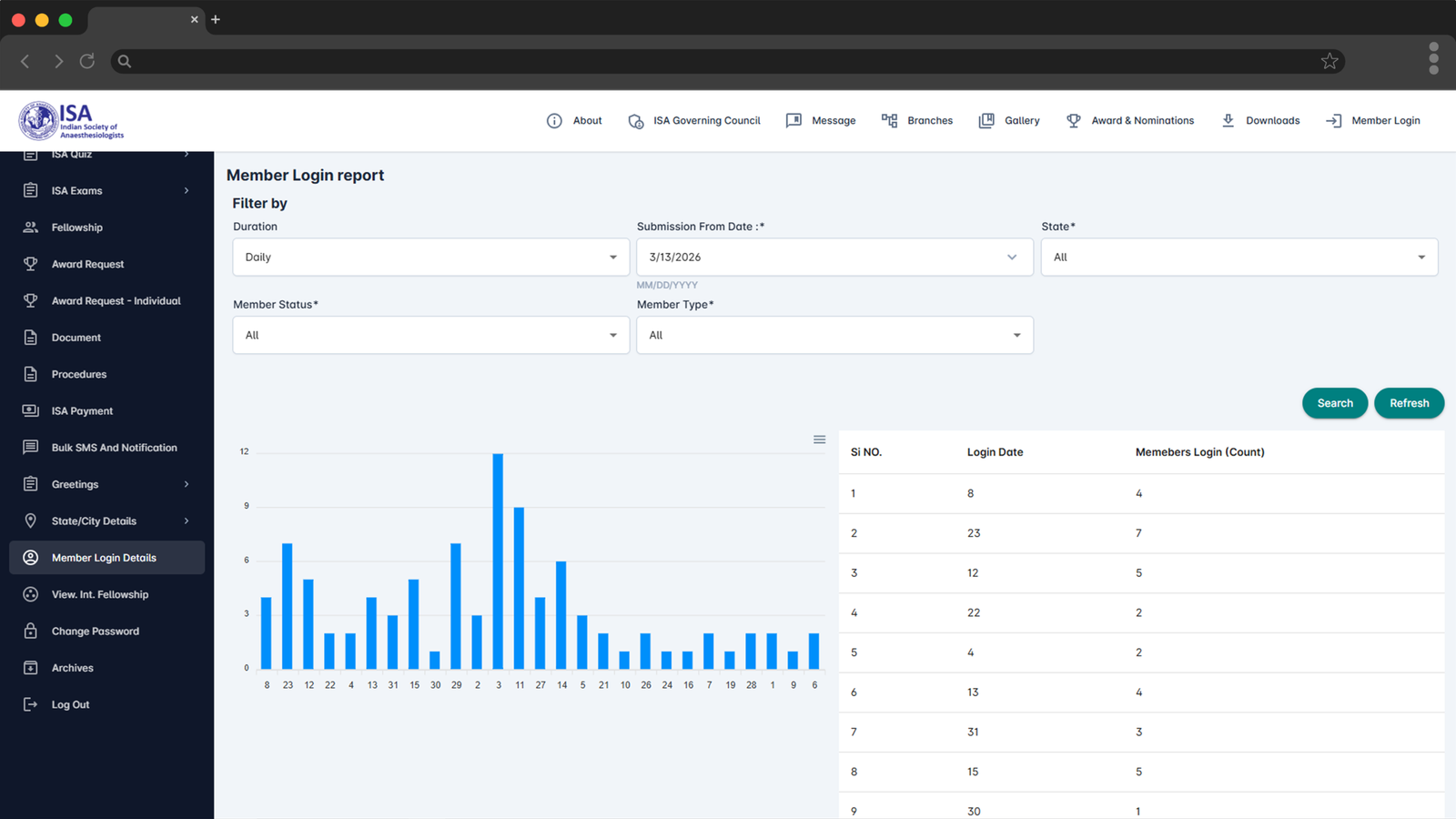Viewport: 1456px width, 819px height.
Task: Click the Change Password lock icon
Action: pyautogui.click(x=30, y=631)
